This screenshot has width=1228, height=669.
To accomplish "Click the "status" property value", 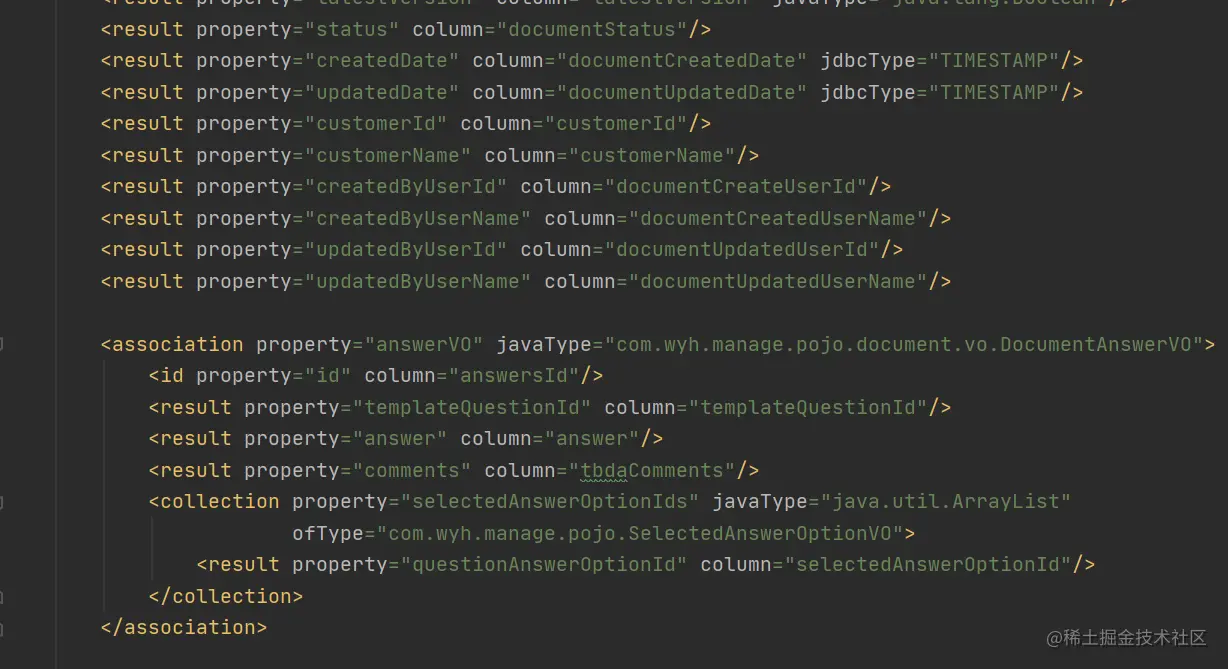I will coord(352,29).
